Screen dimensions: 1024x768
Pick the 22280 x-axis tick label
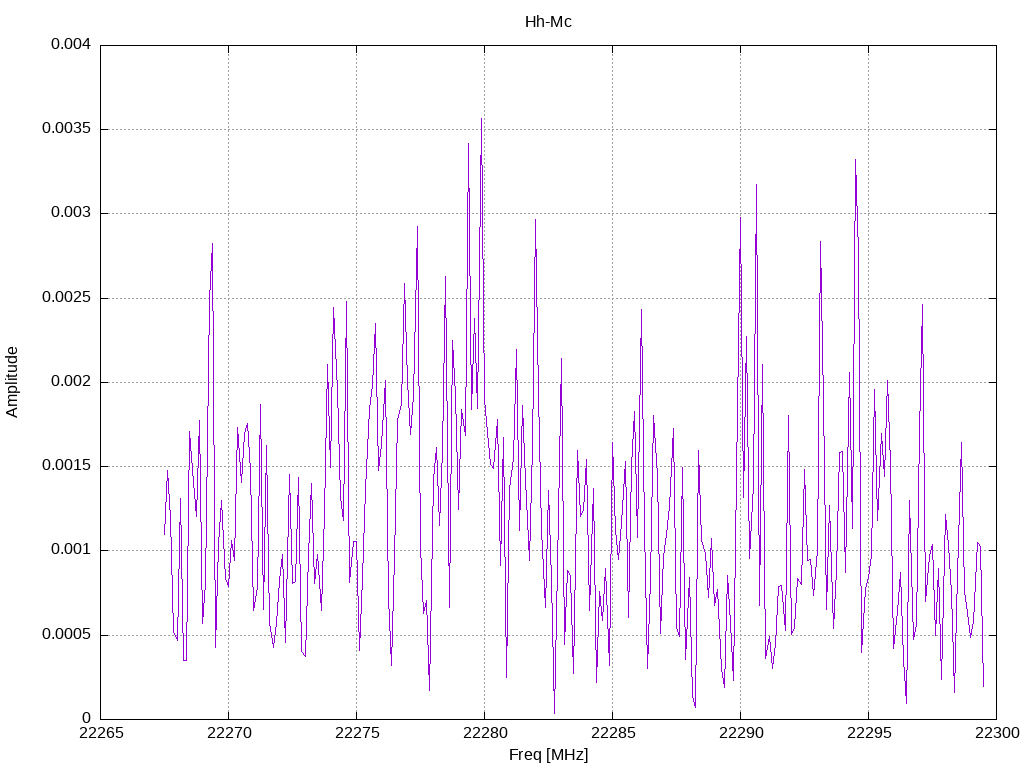point(484,734)
